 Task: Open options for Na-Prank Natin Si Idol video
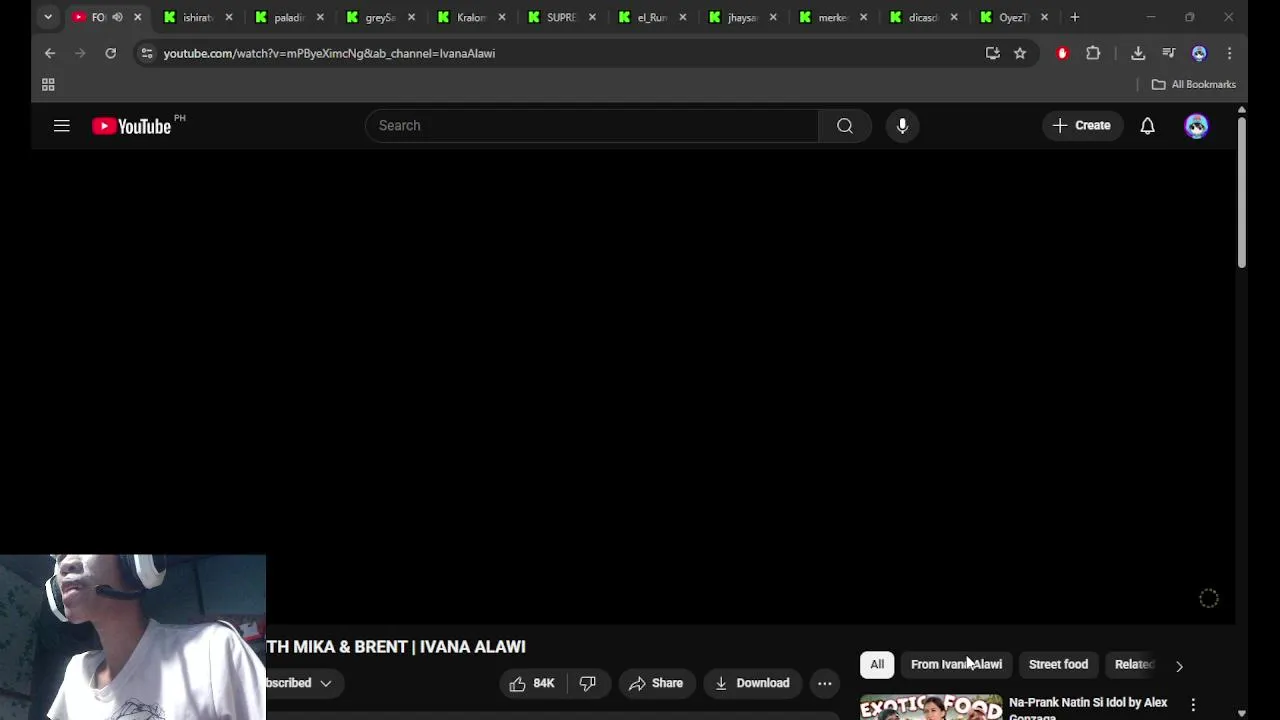[1193, 705]
